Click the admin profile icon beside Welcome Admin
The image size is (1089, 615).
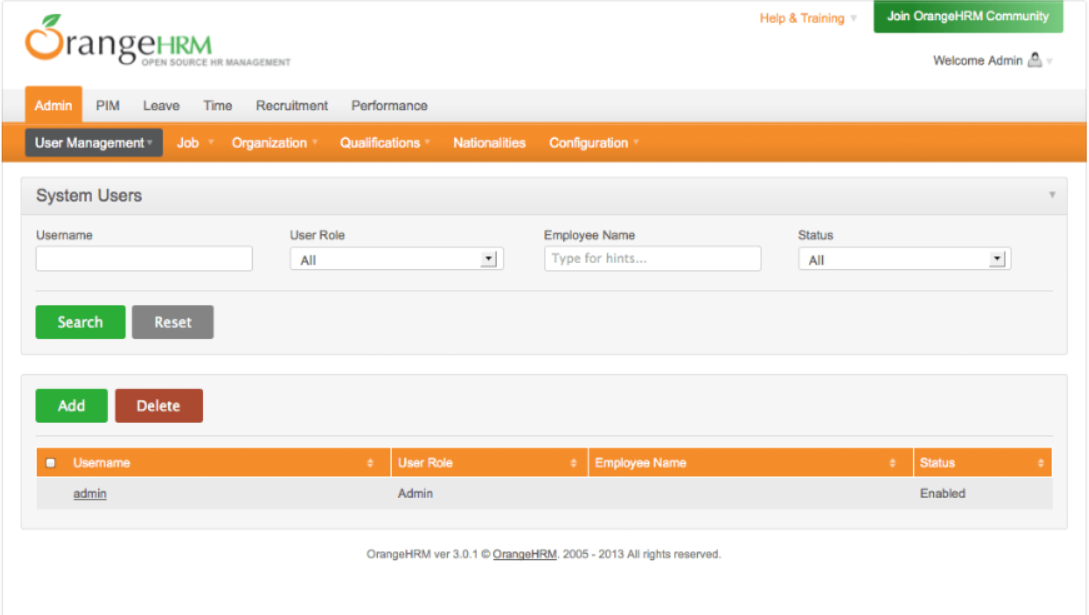click(1033, 60)
